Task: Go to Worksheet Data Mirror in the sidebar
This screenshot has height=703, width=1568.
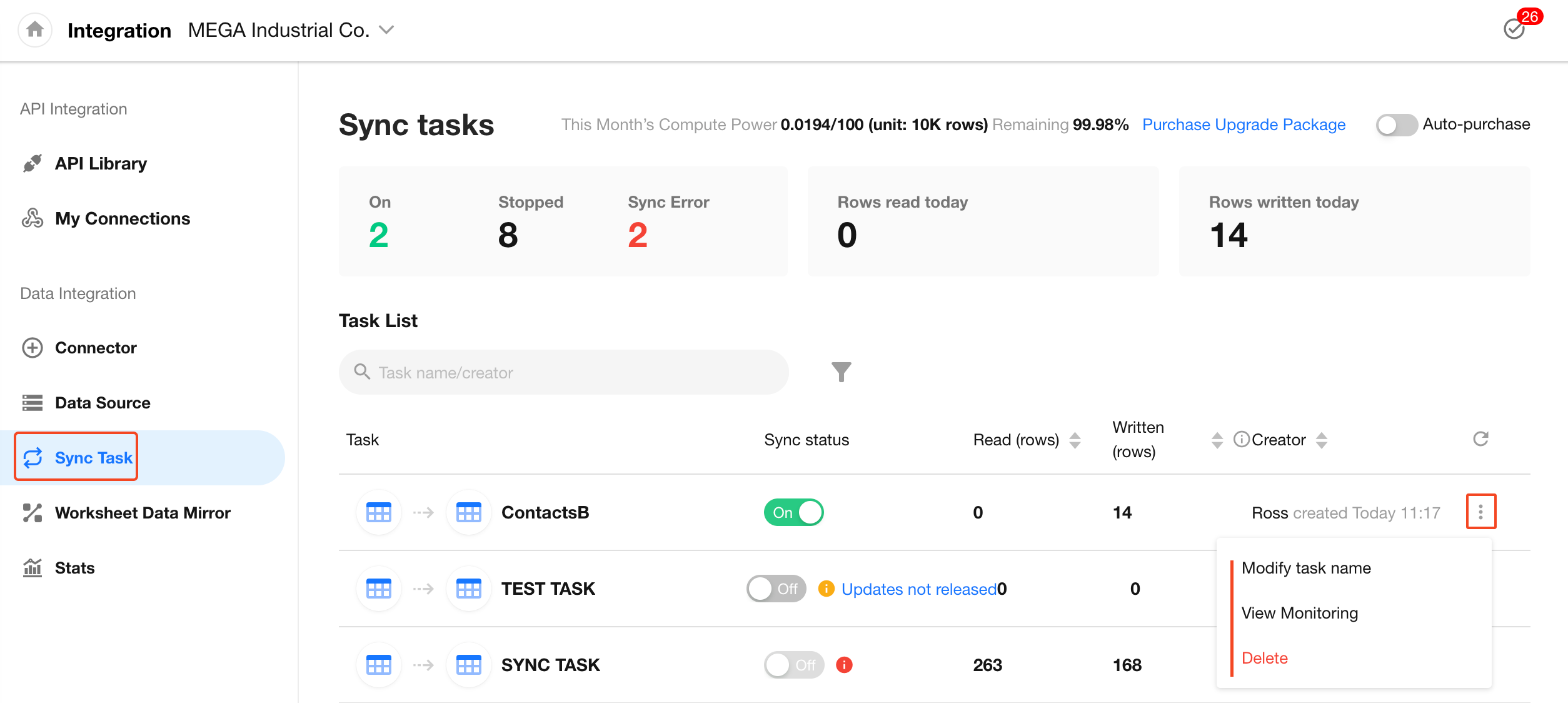Action: (143, 513)
